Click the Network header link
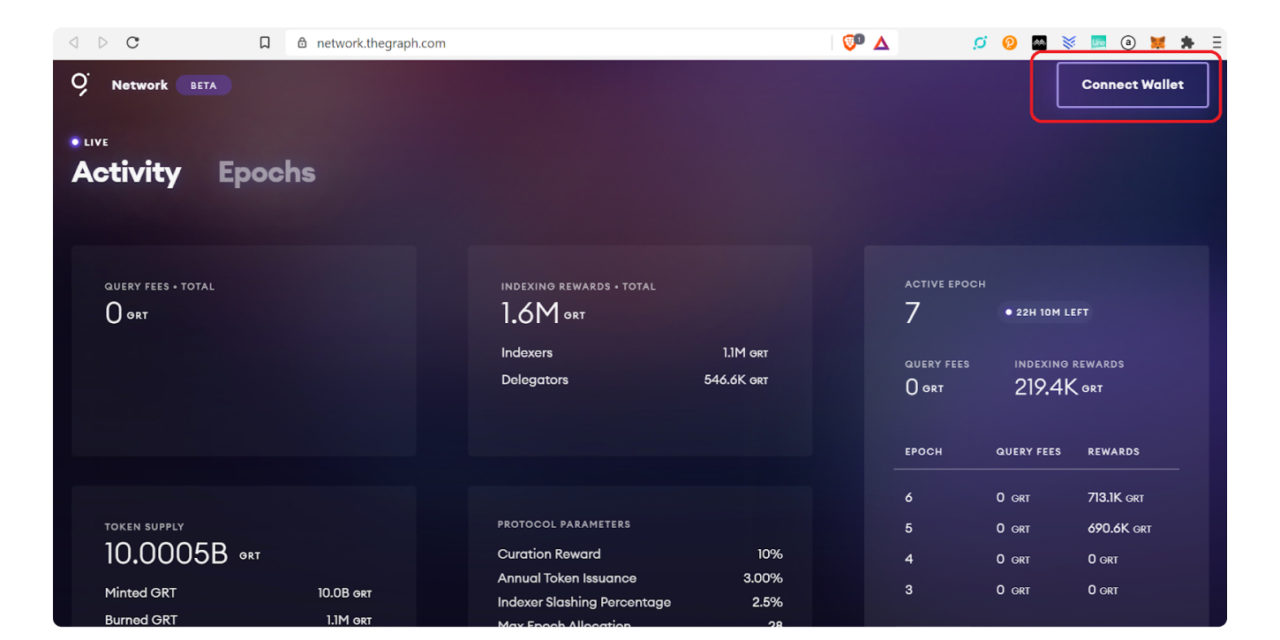The width and height of the screenshot is (1280, 640). pyautogui.click(x=139, y=85)
